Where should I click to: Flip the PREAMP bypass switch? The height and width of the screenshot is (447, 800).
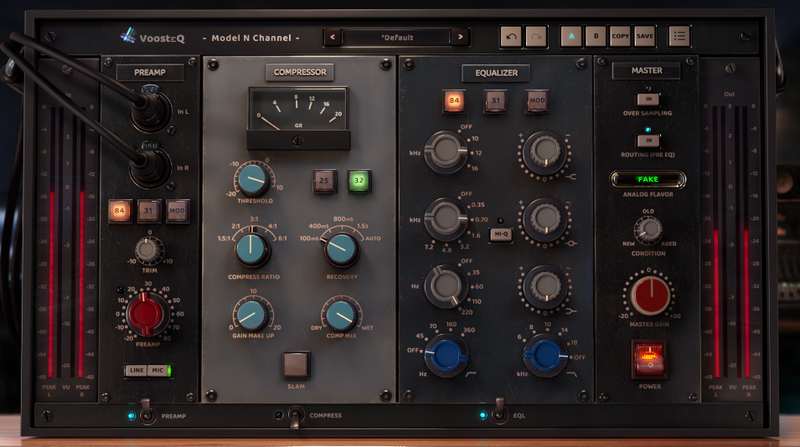(147, 413)
